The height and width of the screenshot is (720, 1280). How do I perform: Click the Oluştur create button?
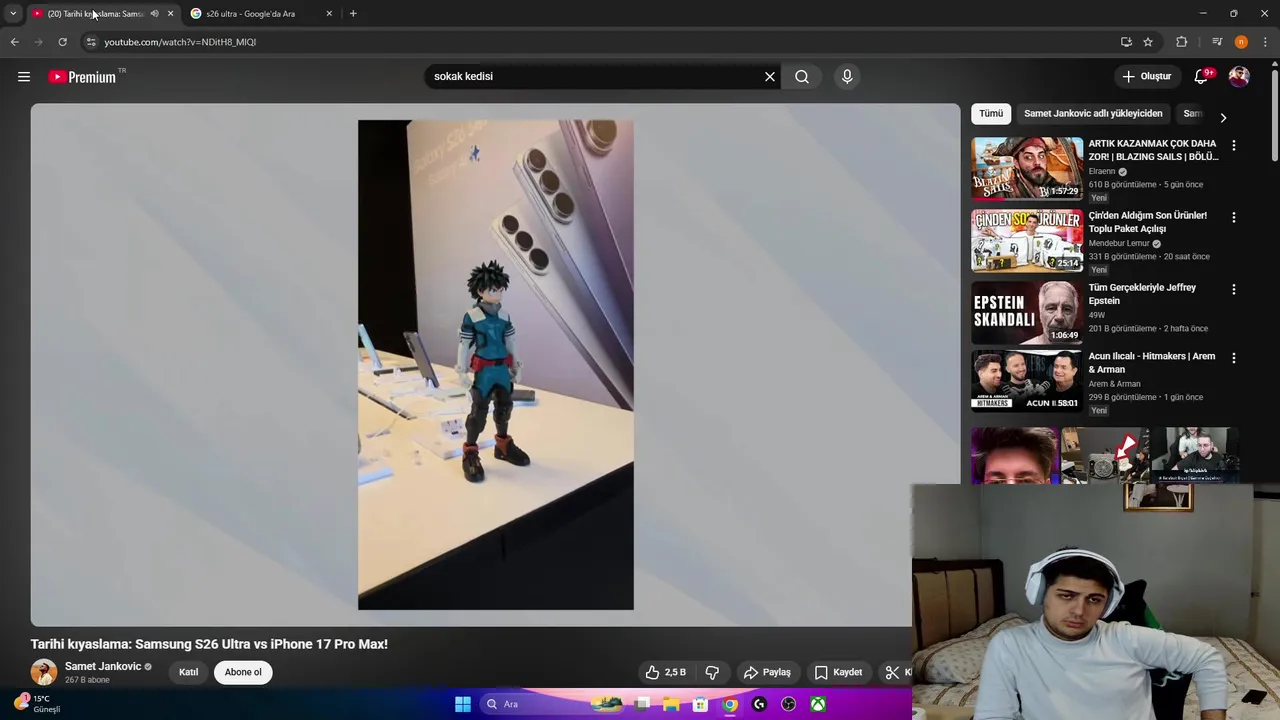click(1146, 76)
